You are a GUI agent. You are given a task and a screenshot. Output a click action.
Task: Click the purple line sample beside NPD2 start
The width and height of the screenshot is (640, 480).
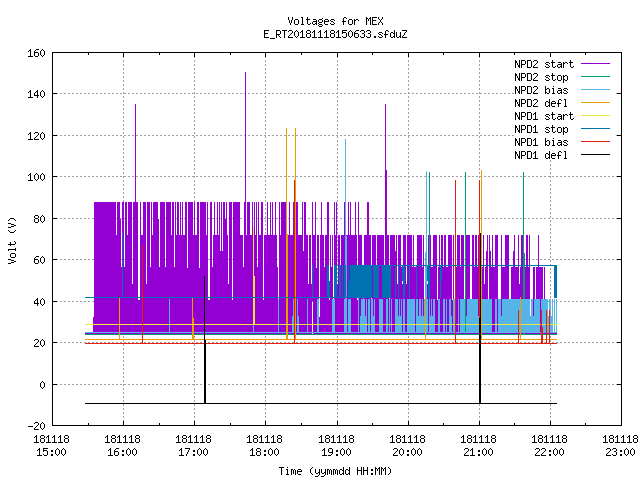pos(595,64)
